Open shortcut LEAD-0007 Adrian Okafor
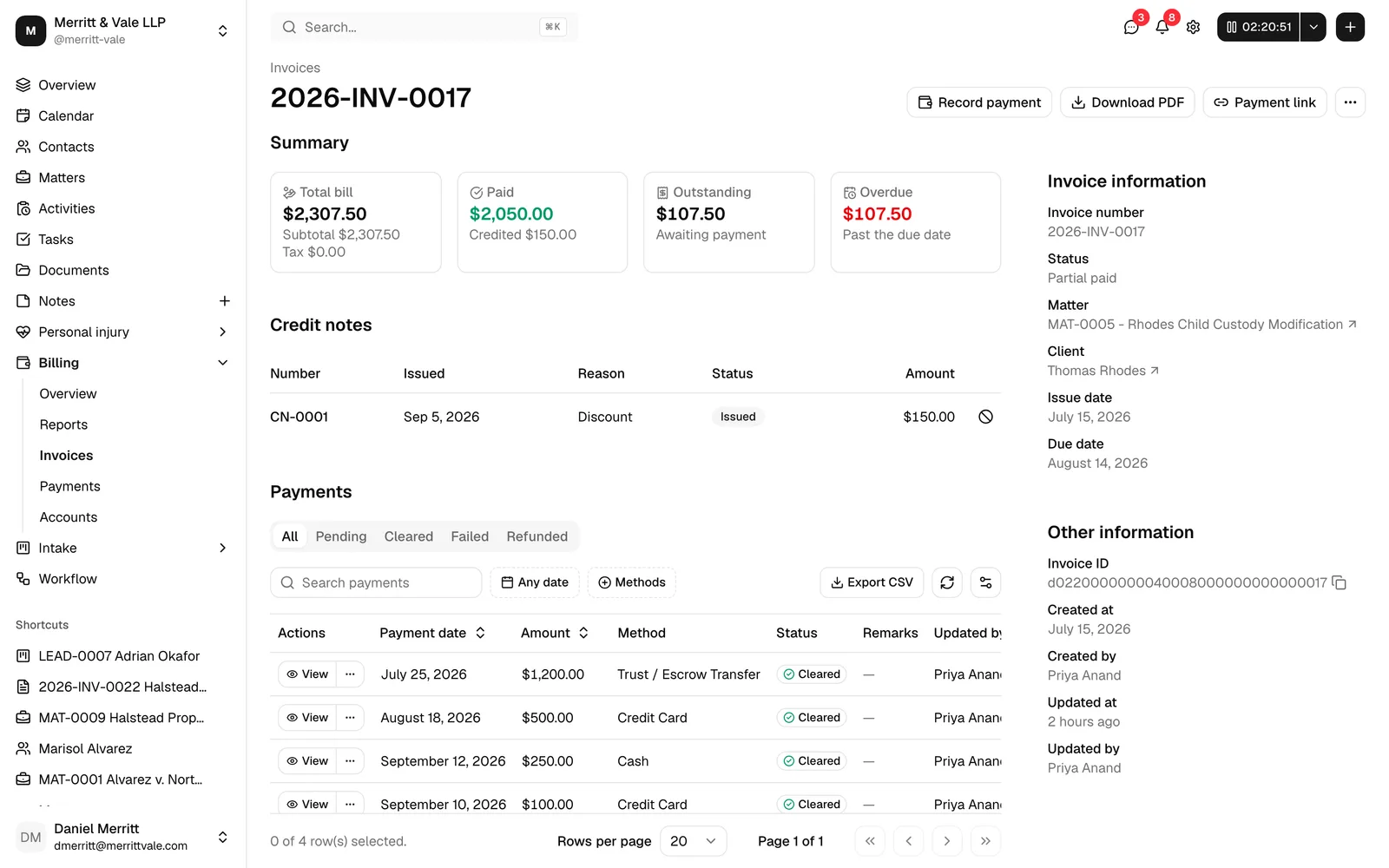 (x=122, y=656)
